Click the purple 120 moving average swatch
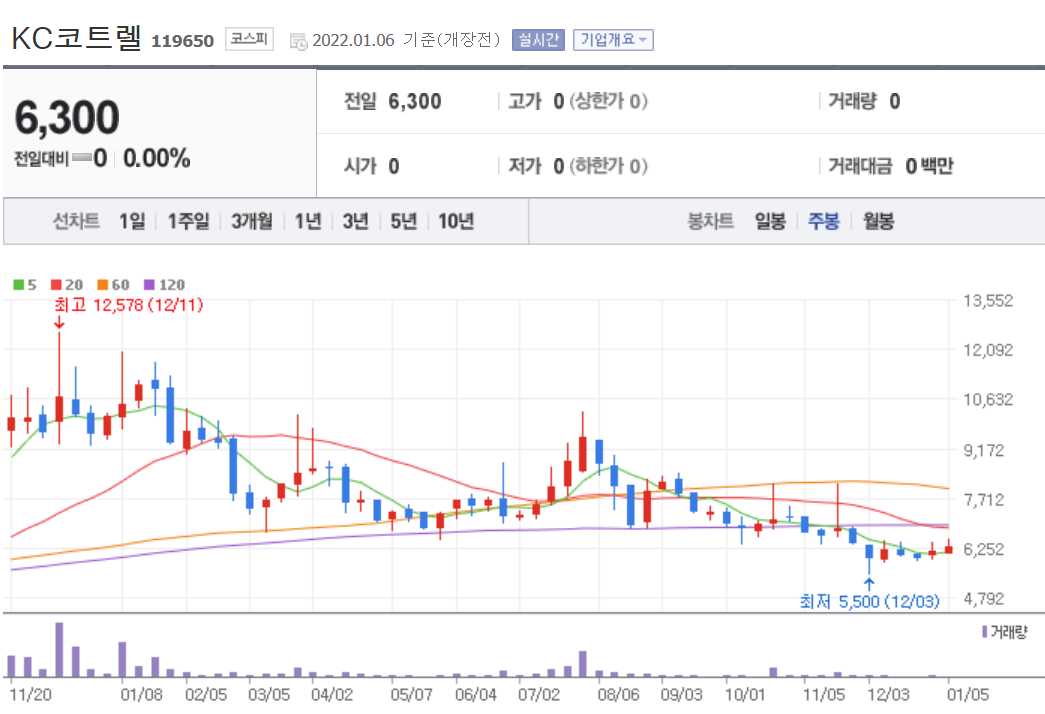 (149, 285)
